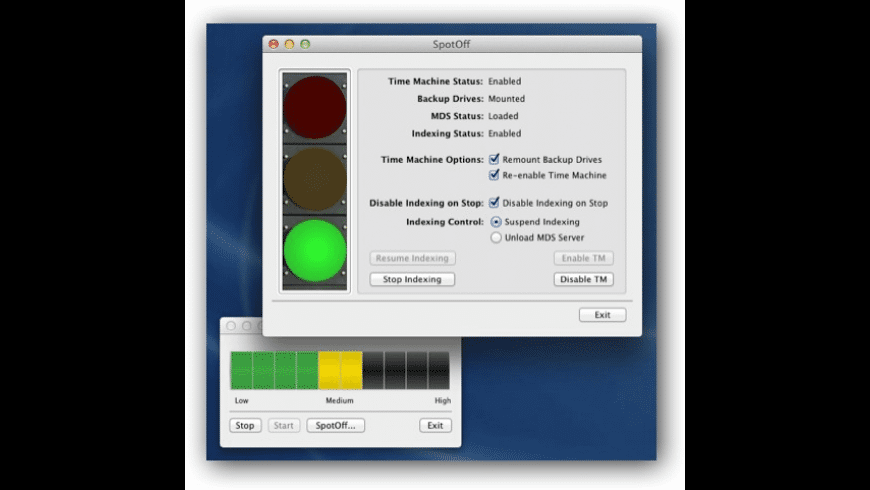Click the Indexing Status Enabled value

[x=504, y=133]
